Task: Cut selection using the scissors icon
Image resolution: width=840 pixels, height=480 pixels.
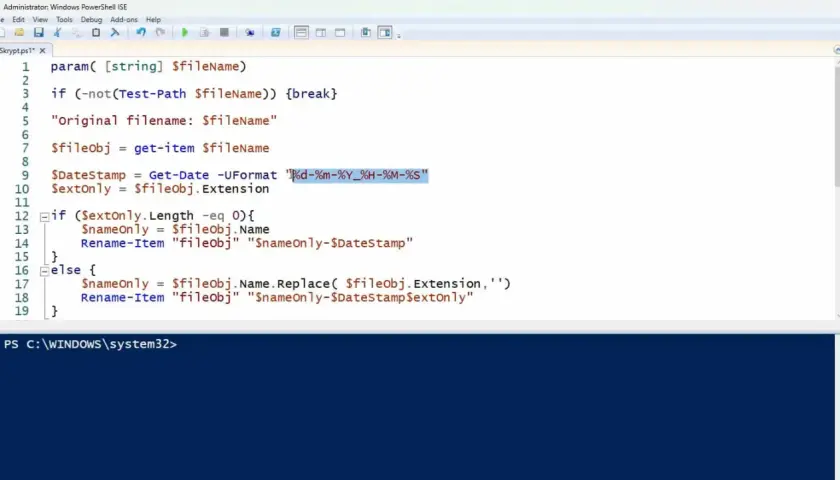Action: point(57,33)
